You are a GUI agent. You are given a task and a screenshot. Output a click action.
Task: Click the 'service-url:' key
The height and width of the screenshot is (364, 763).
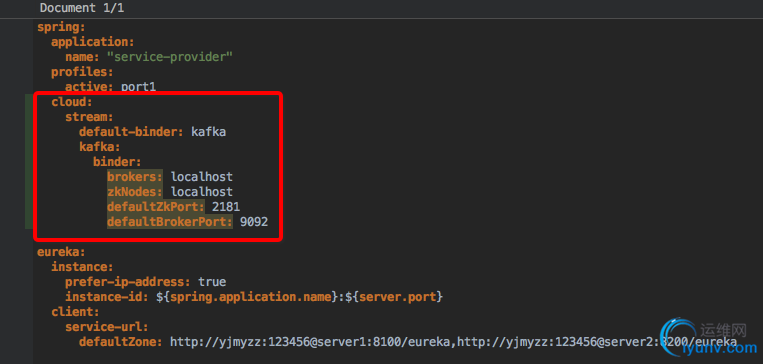click(107, 327)
